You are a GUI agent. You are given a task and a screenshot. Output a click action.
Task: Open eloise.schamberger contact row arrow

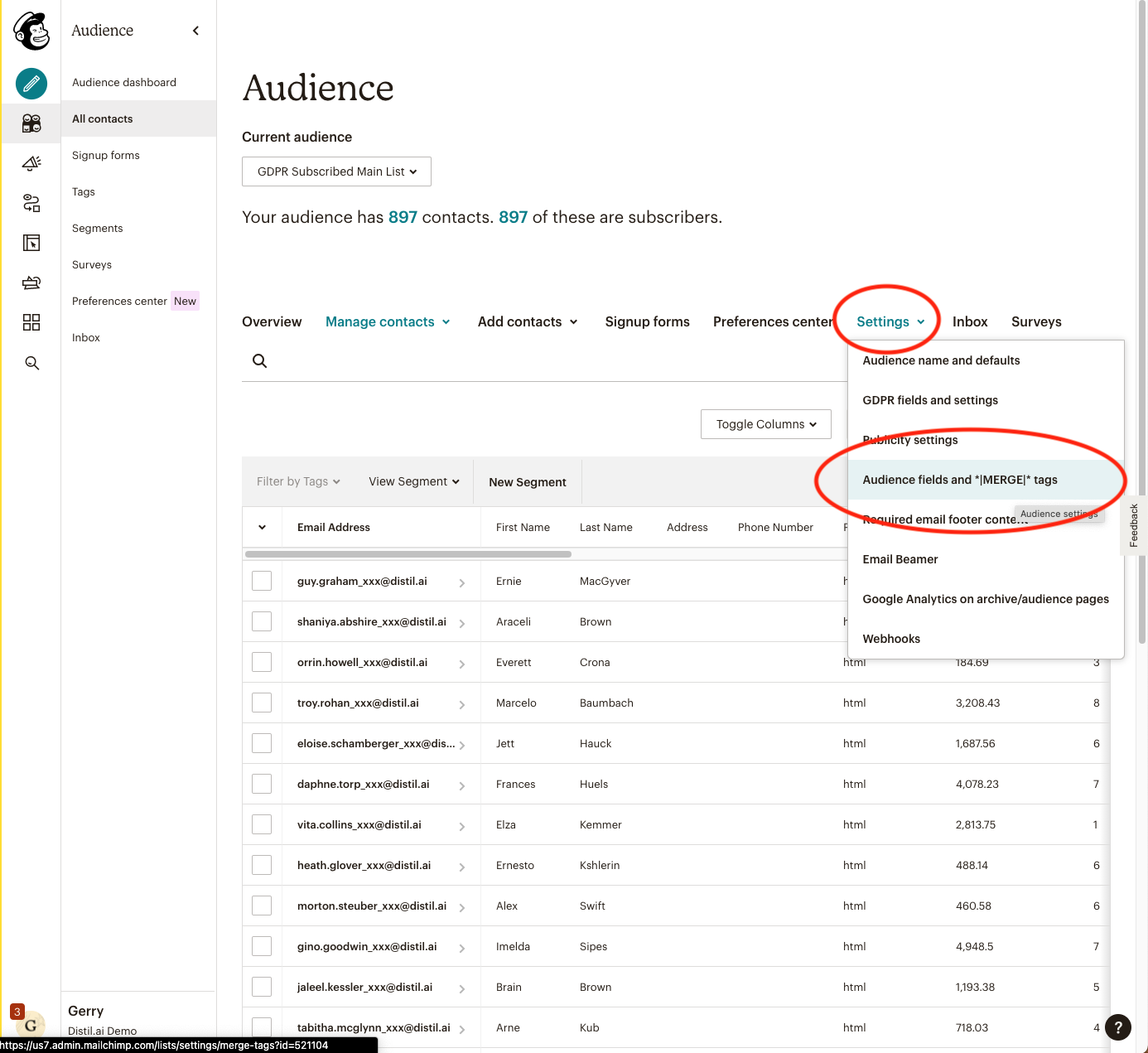pyautogui.click(x=461, y=746)
